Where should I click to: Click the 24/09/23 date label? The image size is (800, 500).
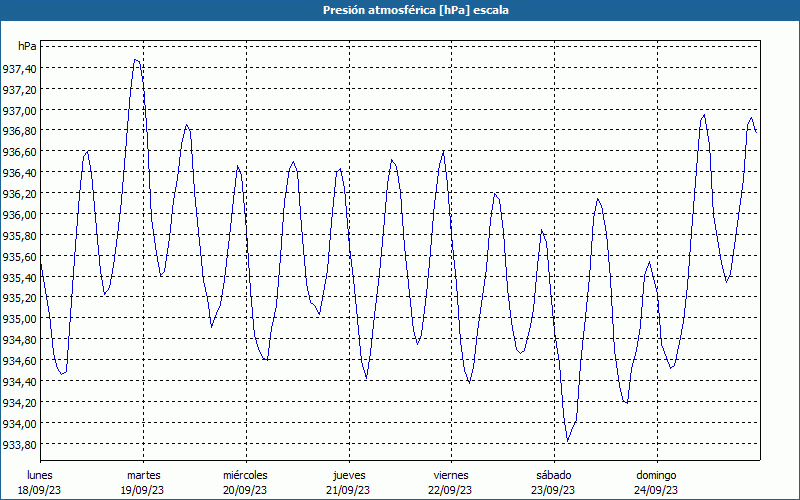coord(656,490)
